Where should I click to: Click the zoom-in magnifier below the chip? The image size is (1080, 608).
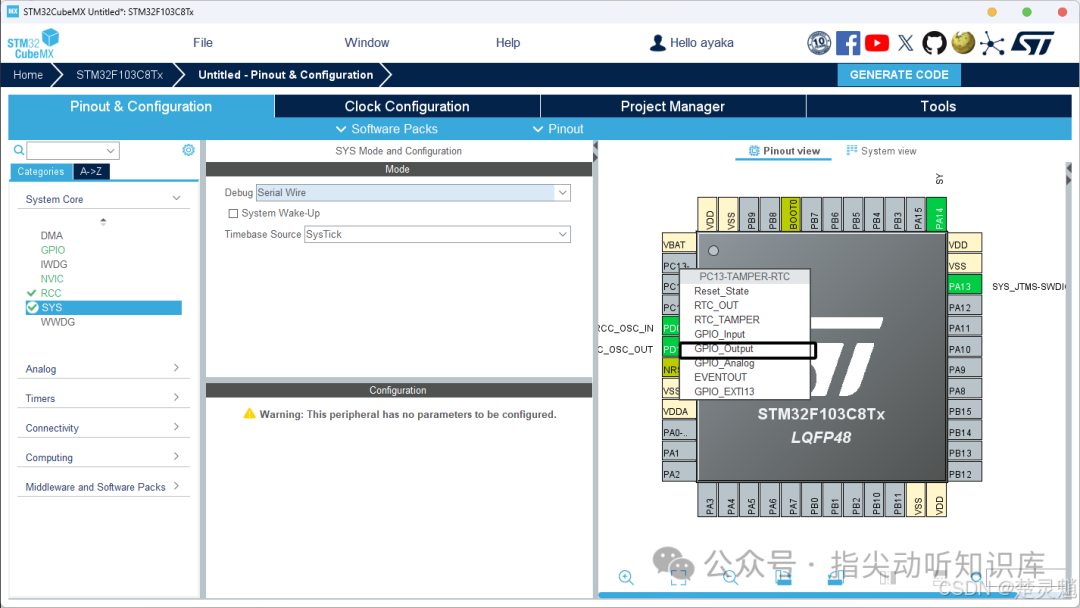coord(626,578)
